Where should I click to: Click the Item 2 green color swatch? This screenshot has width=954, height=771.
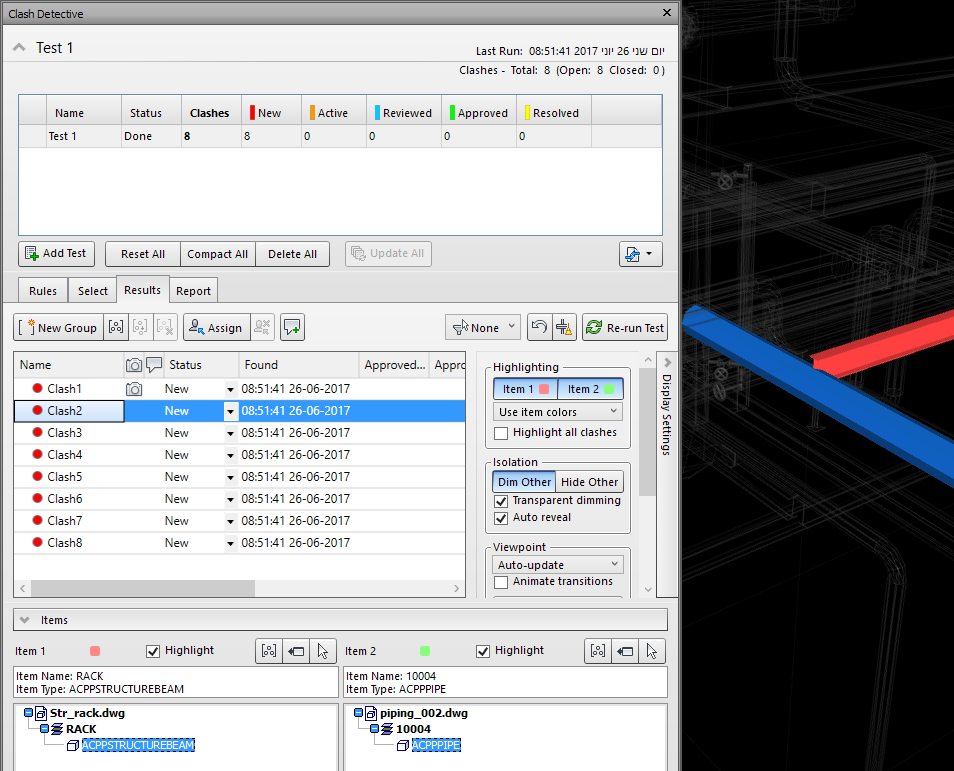[x=425, y=651]
